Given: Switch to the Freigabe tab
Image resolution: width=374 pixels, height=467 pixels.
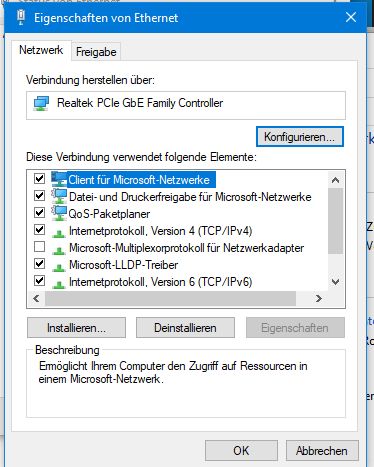Looking at the screenshot, I should coord(96,52).
